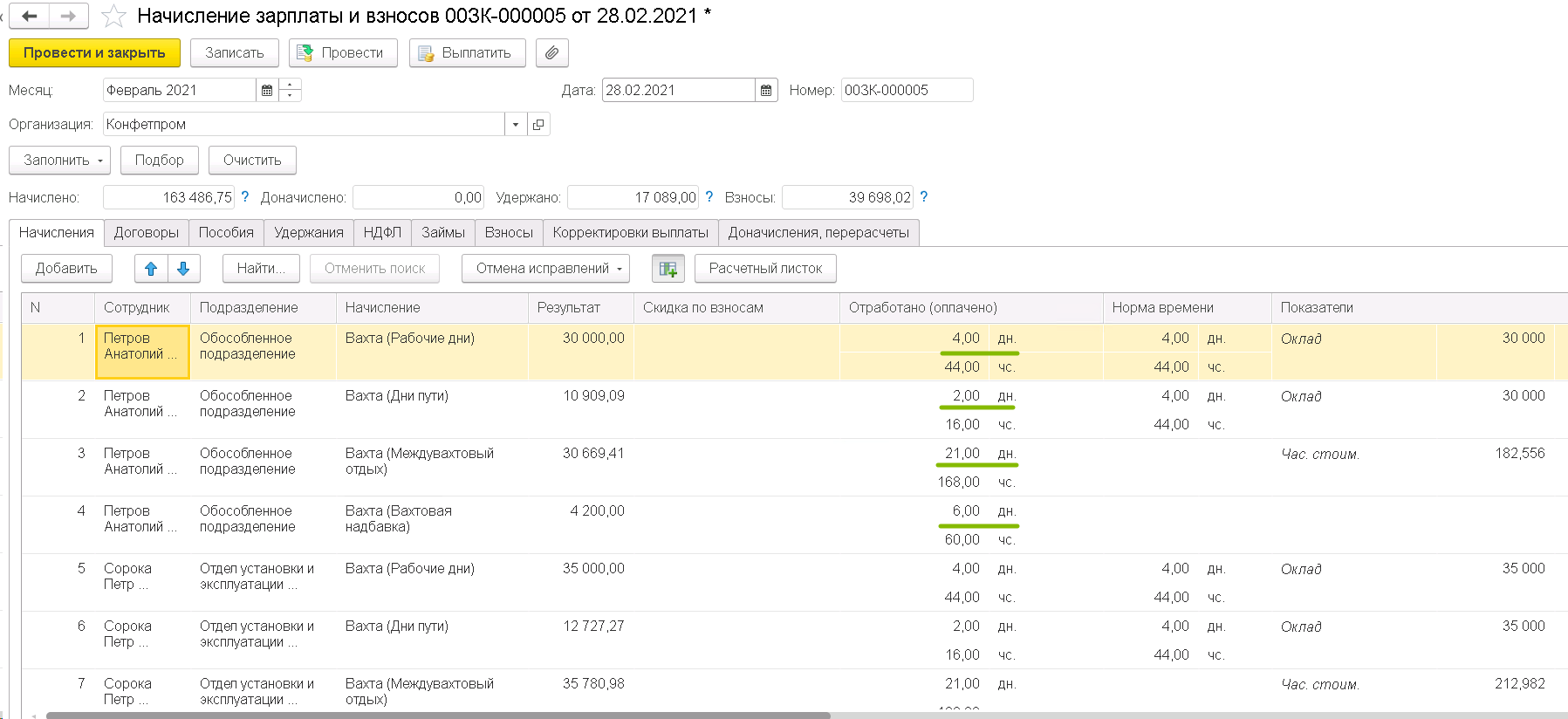Show help for the Начислено total
Viewport: 1568px width, 719px height.
pos(245,197)
